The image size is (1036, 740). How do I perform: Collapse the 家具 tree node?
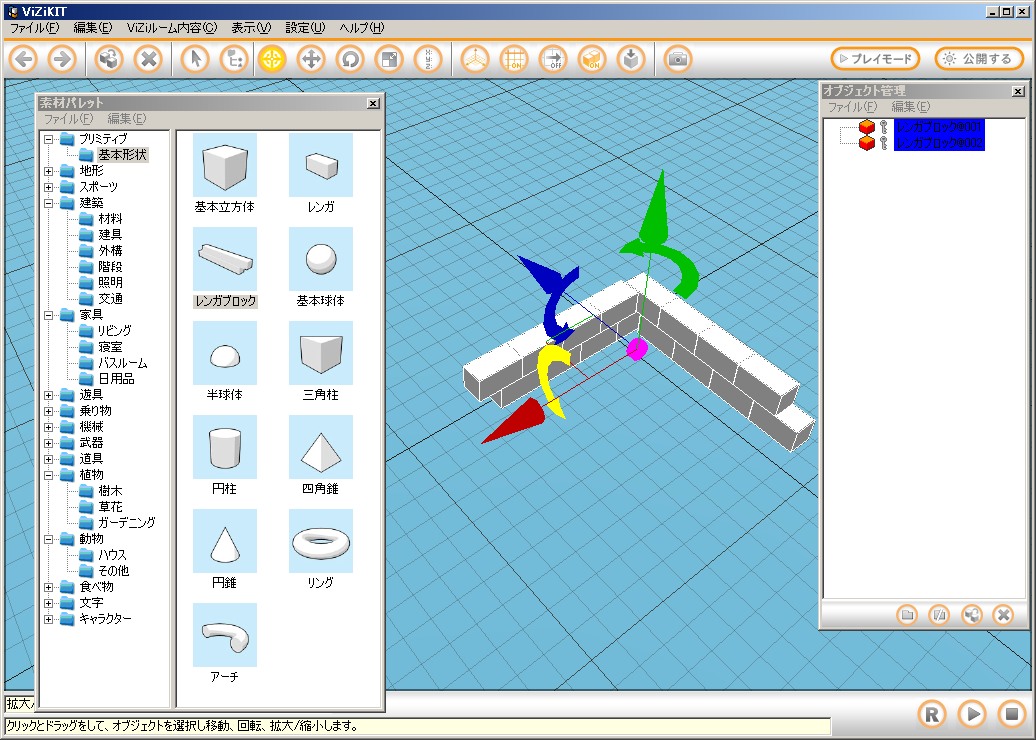(48, 315)
